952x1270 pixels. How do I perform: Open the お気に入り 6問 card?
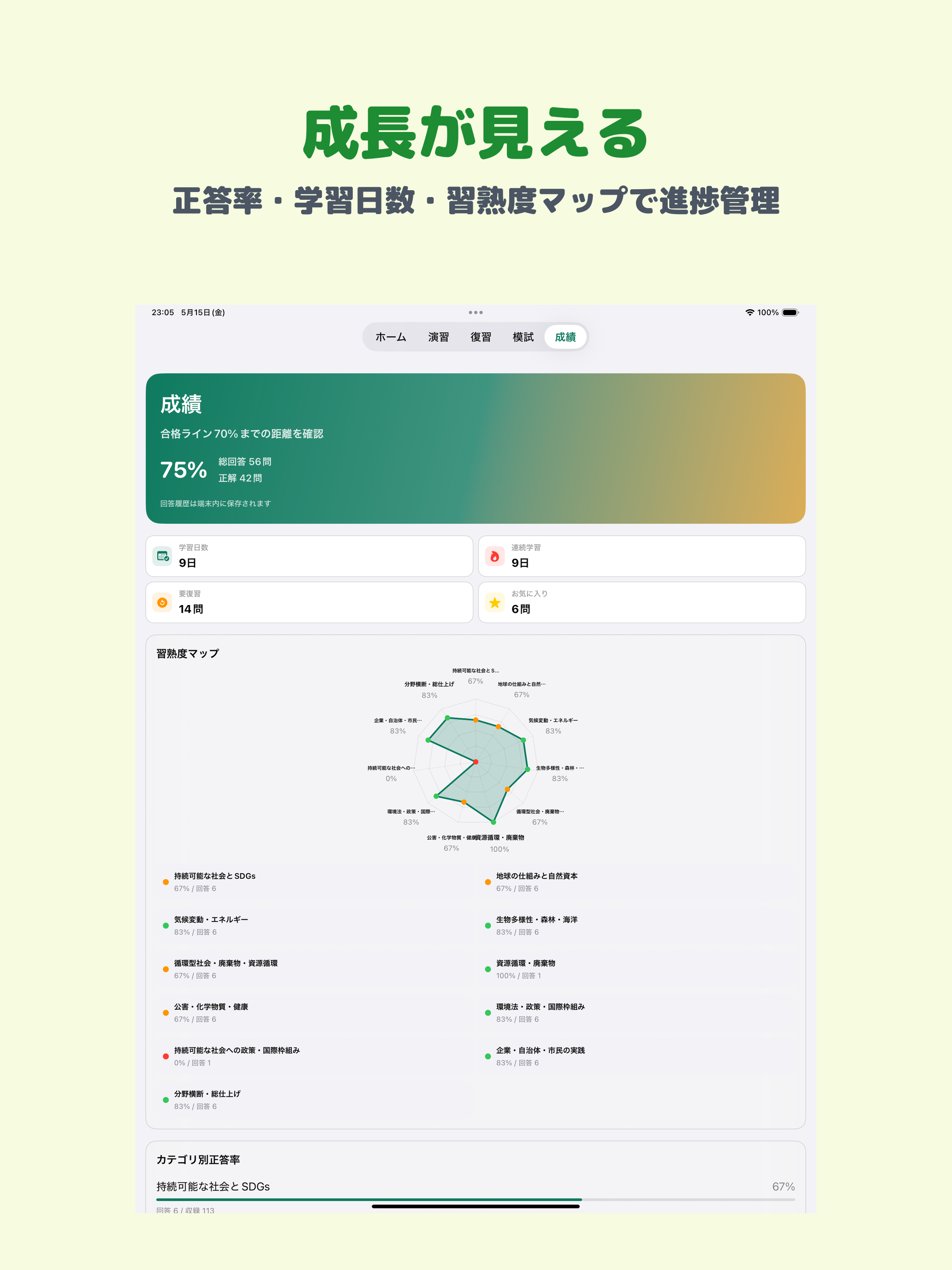pyautogui.click(x=642, y=602)
